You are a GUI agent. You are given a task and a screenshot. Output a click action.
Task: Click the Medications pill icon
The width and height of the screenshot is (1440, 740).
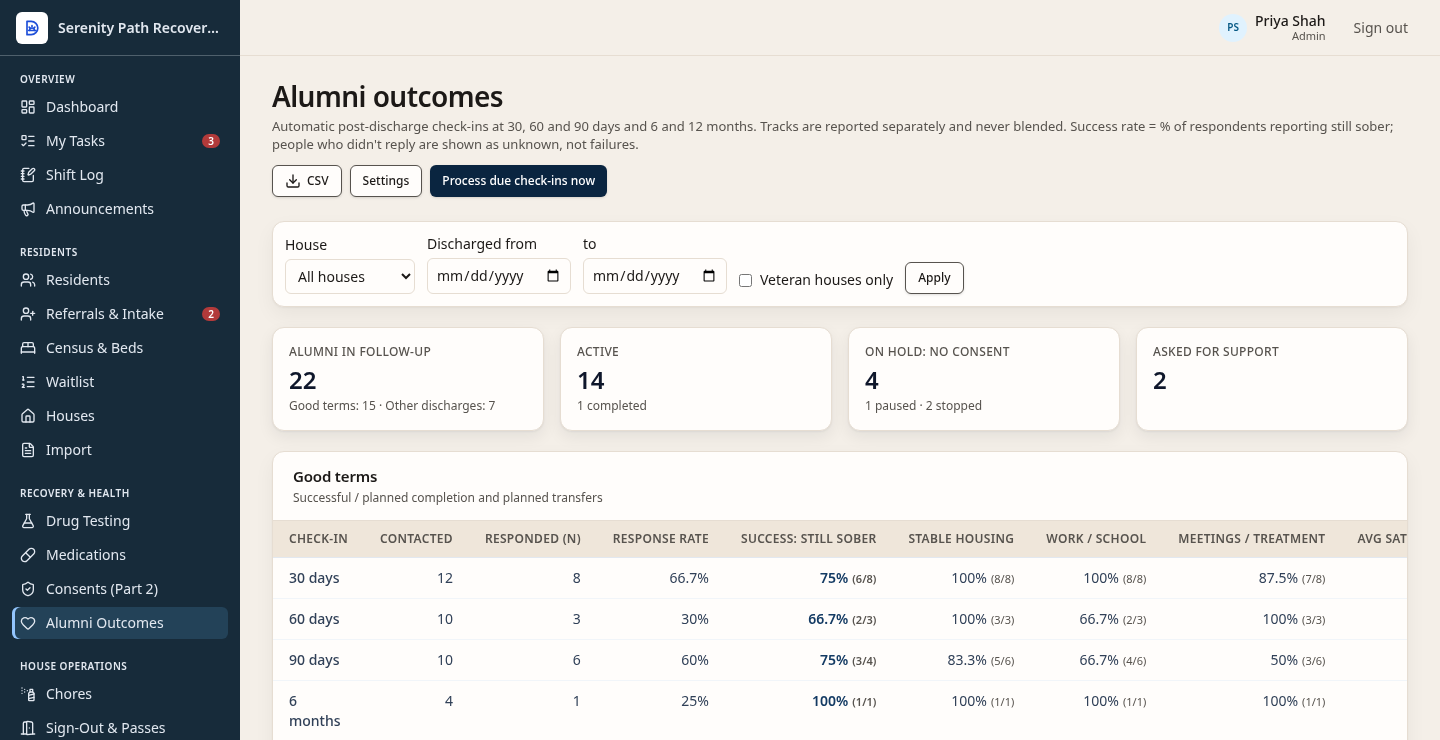28,555
